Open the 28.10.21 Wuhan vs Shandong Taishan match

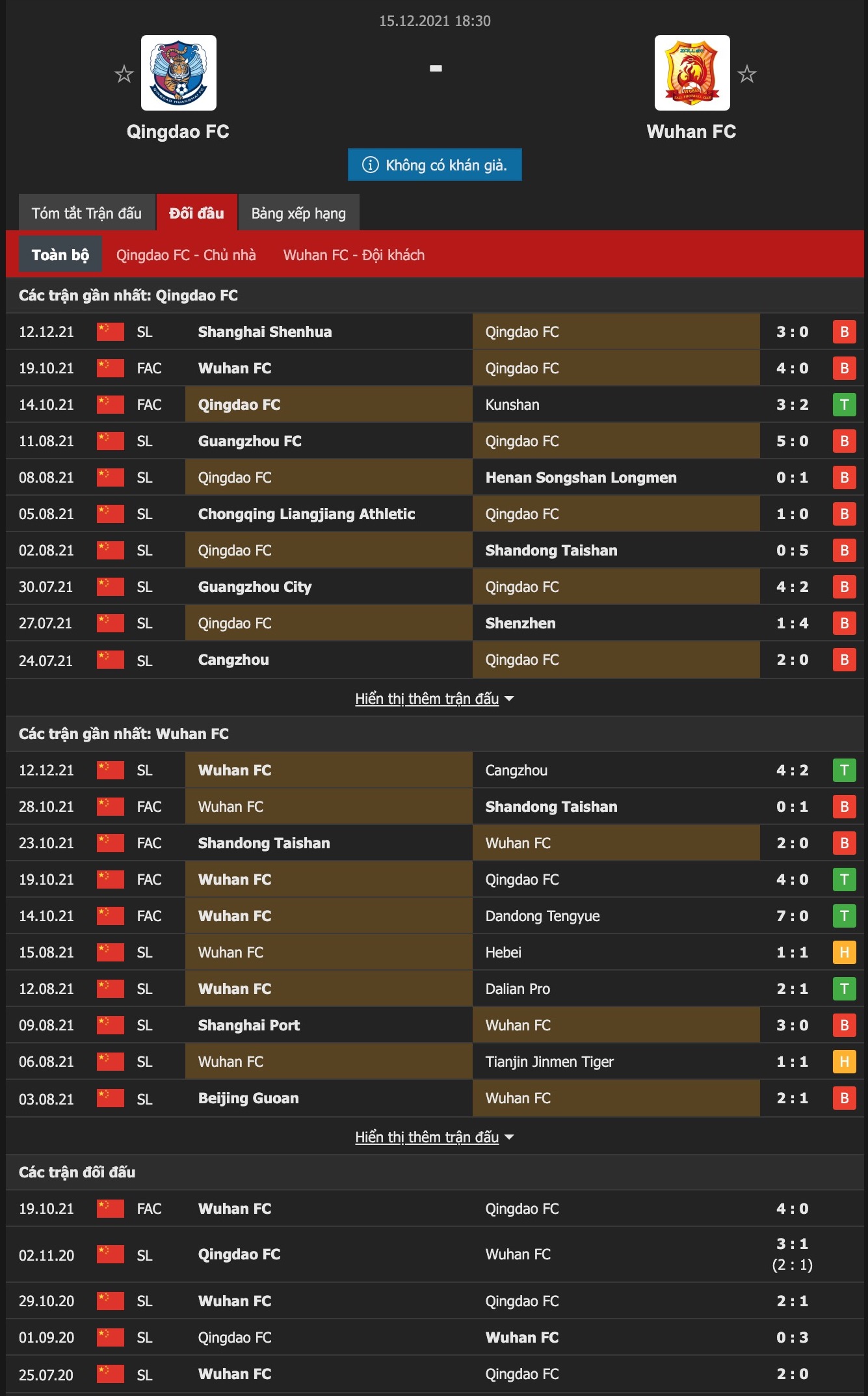[x=434, y=807]
